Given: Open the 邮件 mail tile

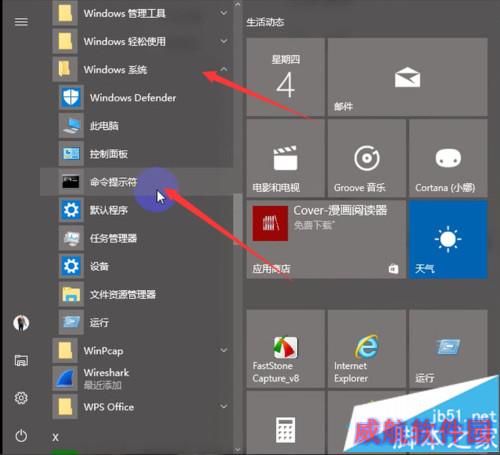Looking at the screenshot, I should point(408,77).
